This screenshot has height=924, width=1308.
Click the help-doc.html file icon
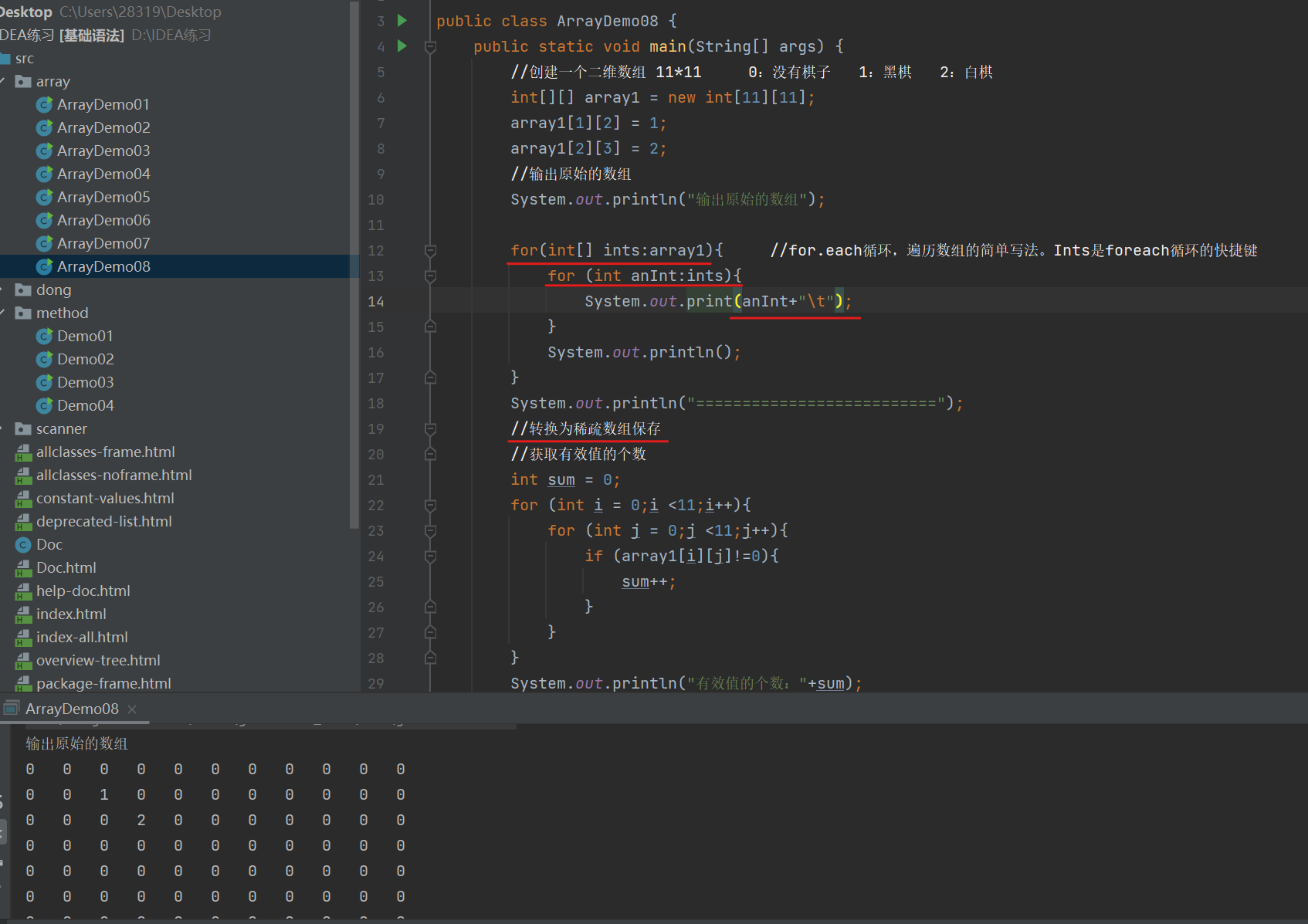click(x=23, y=591)
